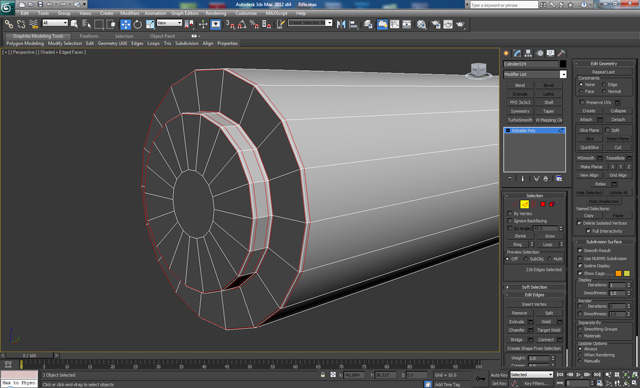Click the Play Animation button
640x388 pixels.
(579, 375)
